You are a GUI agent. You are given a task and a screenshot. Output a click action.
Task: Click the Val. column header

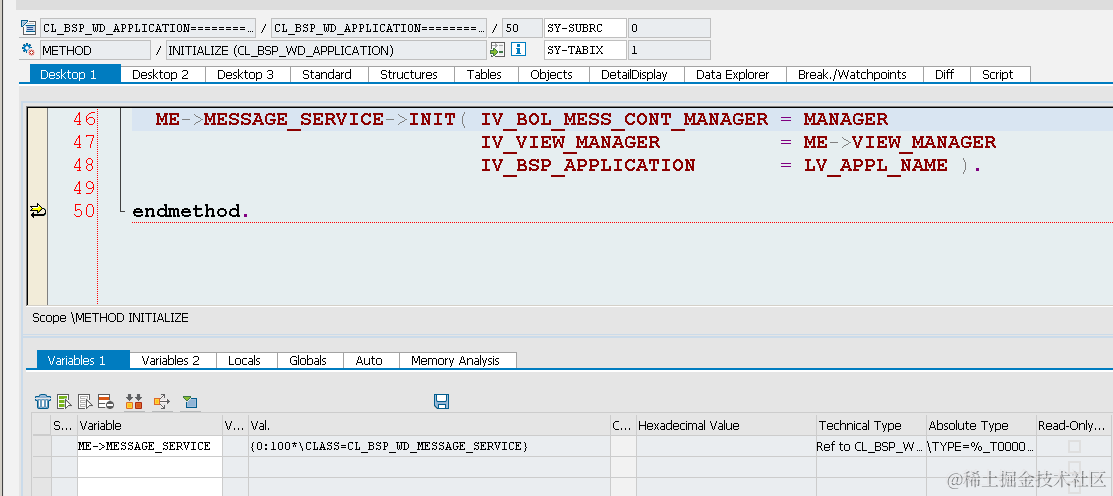429,426
